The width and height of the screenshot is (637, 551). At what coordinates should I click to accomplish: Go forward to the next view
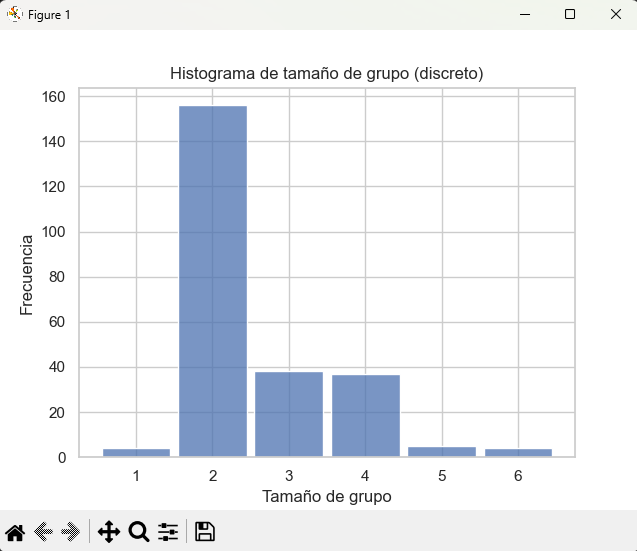point(71,532)
